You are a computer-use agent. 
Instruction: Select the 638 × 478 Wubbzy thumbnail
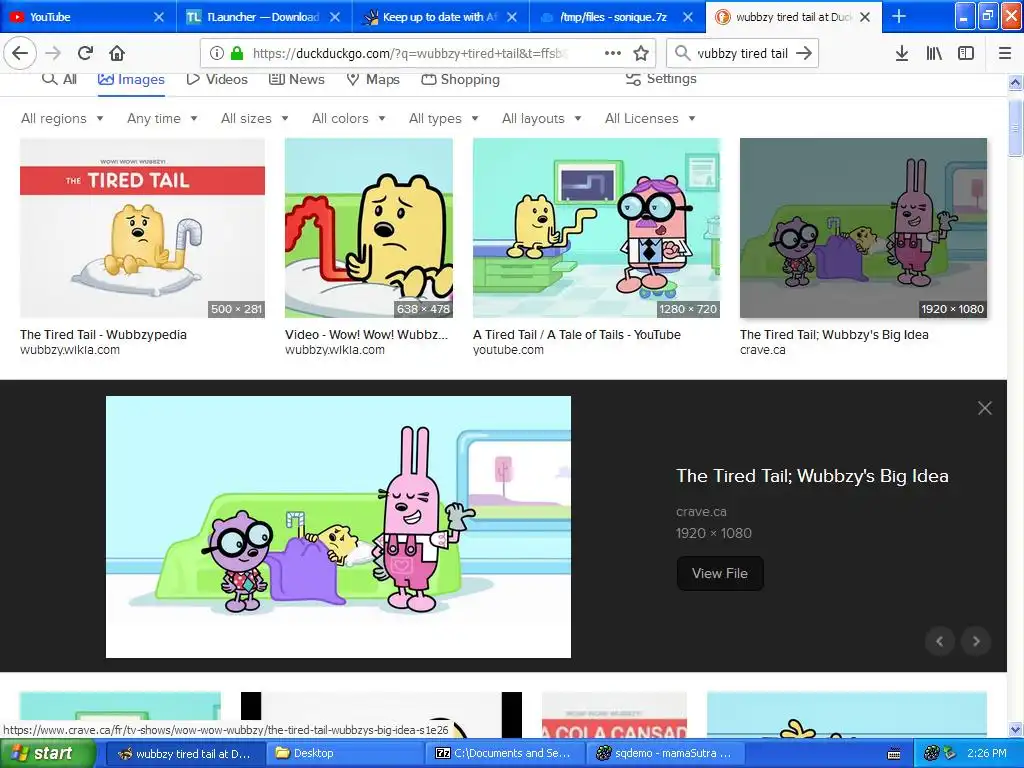coord(368,228)
